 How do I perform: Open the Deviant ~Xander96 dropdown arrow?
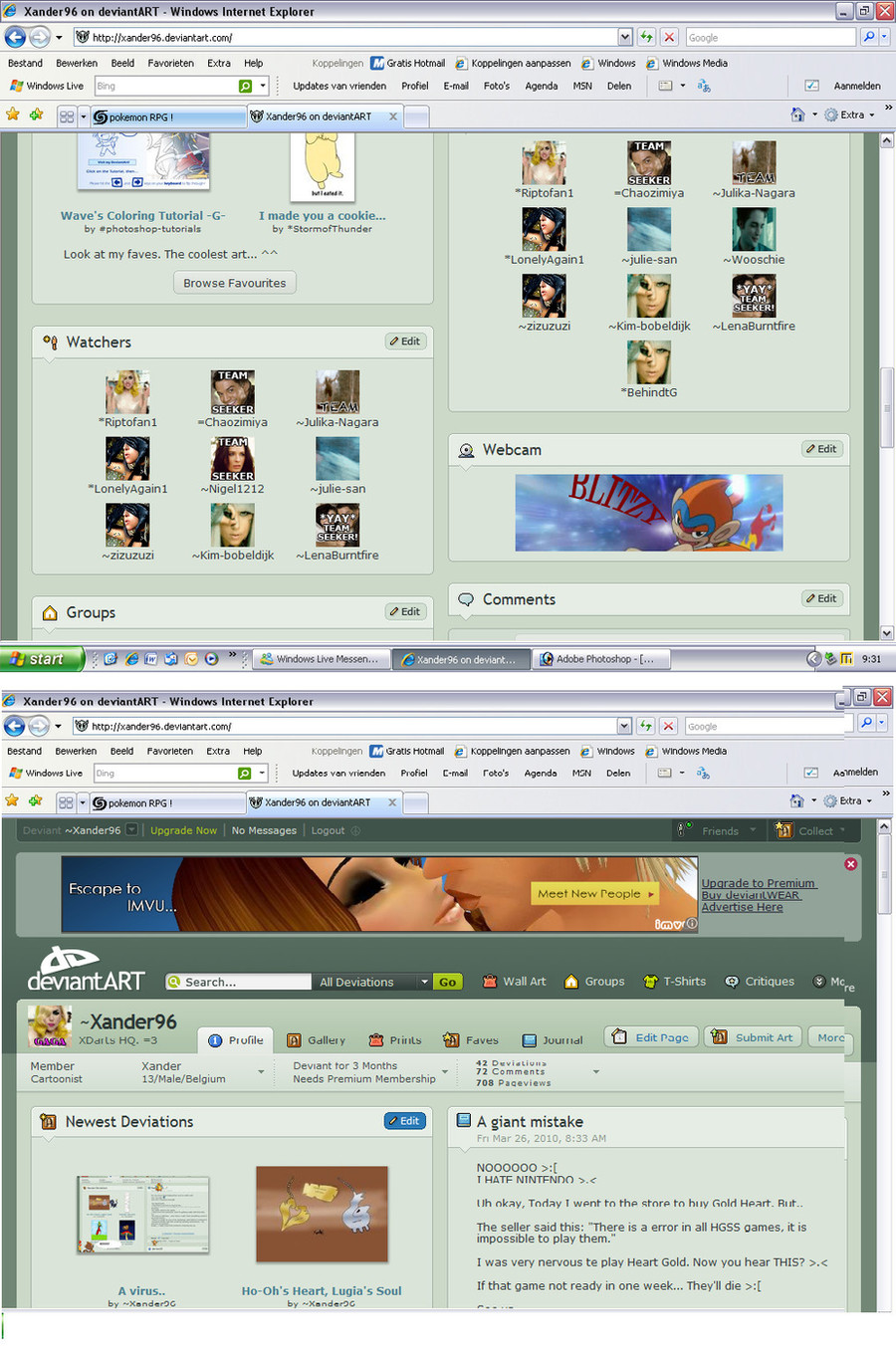(x=131, y=829)
